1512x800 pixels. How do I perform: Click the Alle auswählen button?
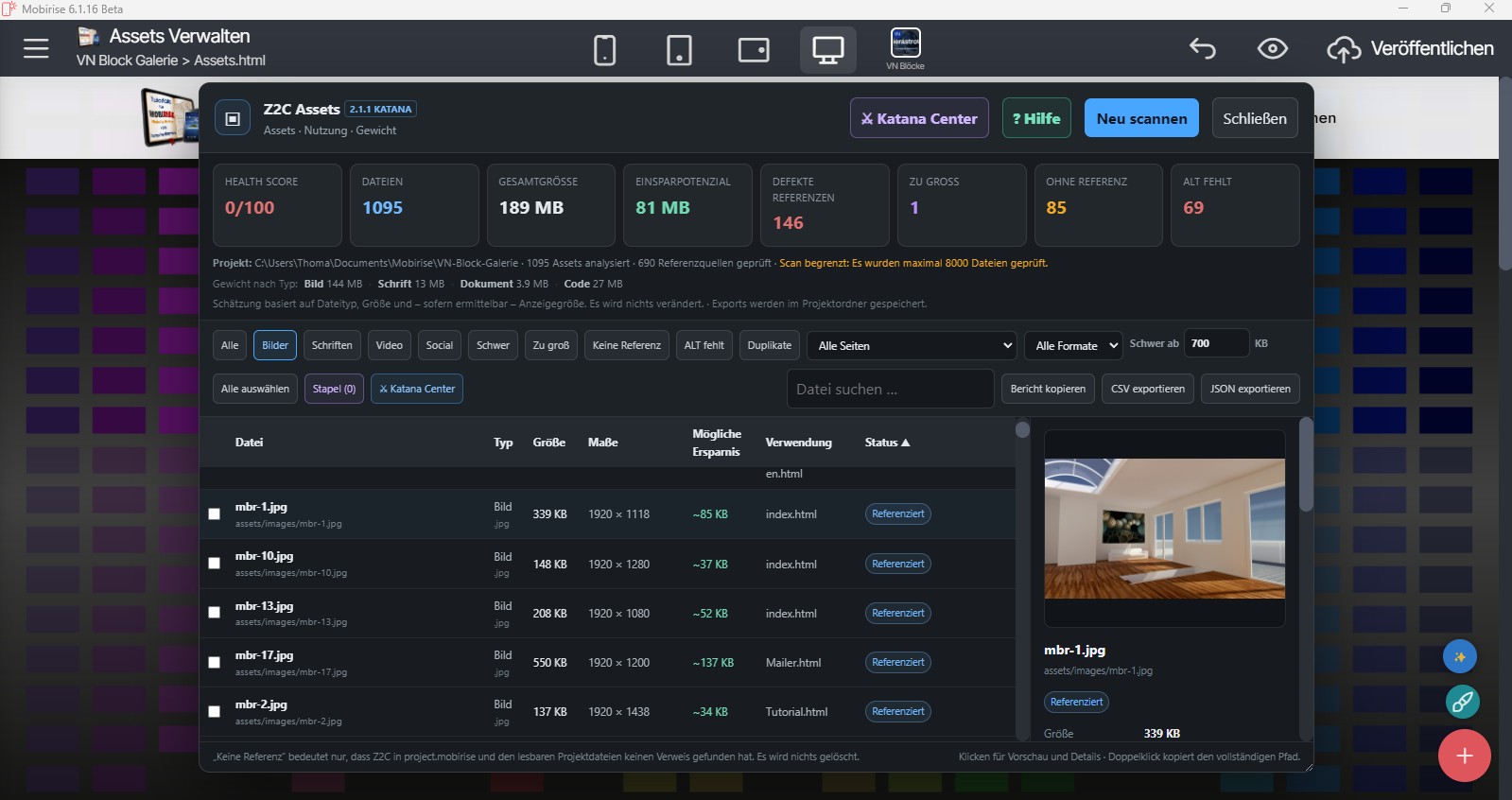pos(255,389)
